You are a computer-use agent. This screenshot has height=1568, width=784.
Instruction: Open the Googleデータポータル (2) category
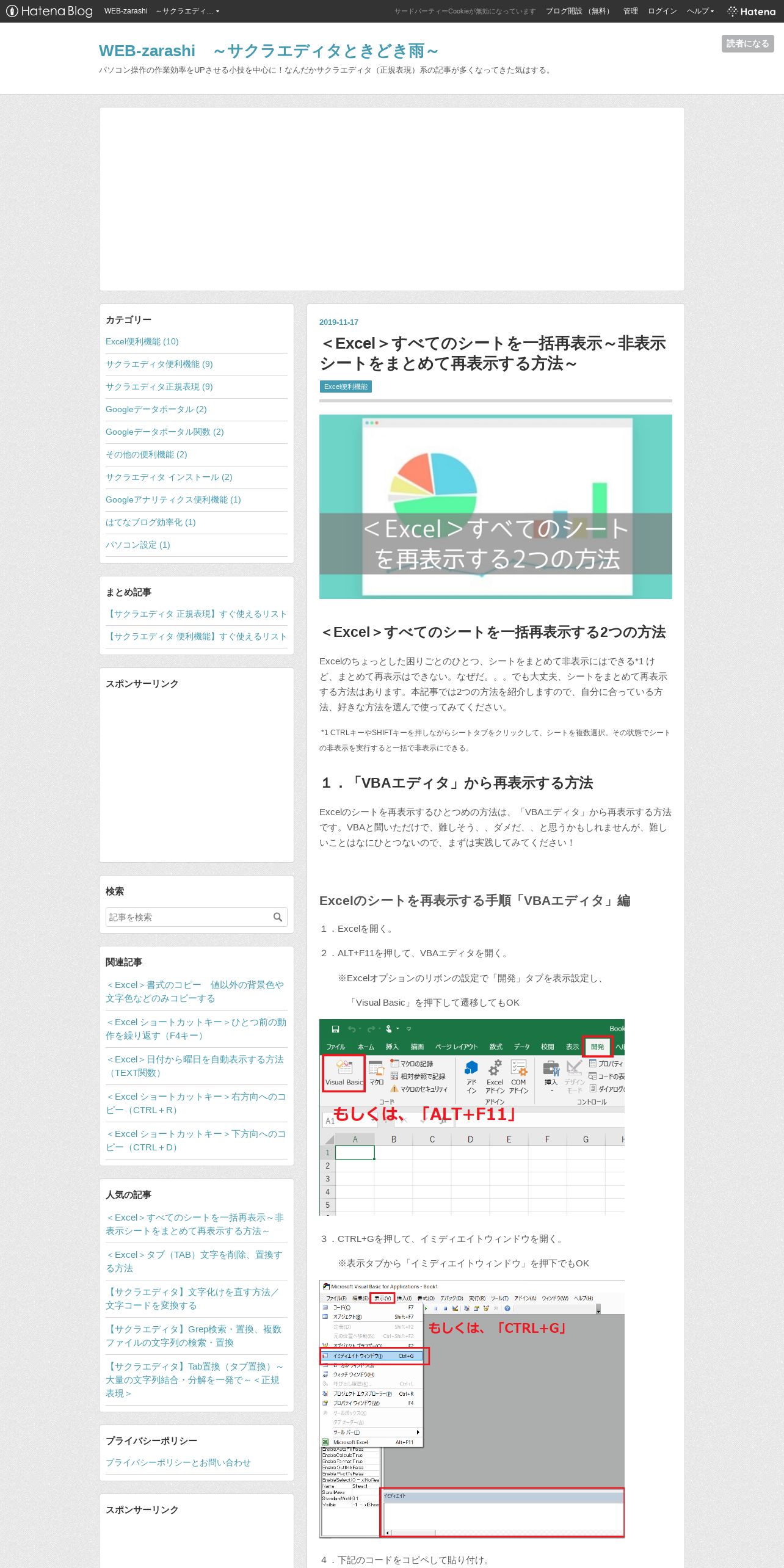[x=156, y=409]
